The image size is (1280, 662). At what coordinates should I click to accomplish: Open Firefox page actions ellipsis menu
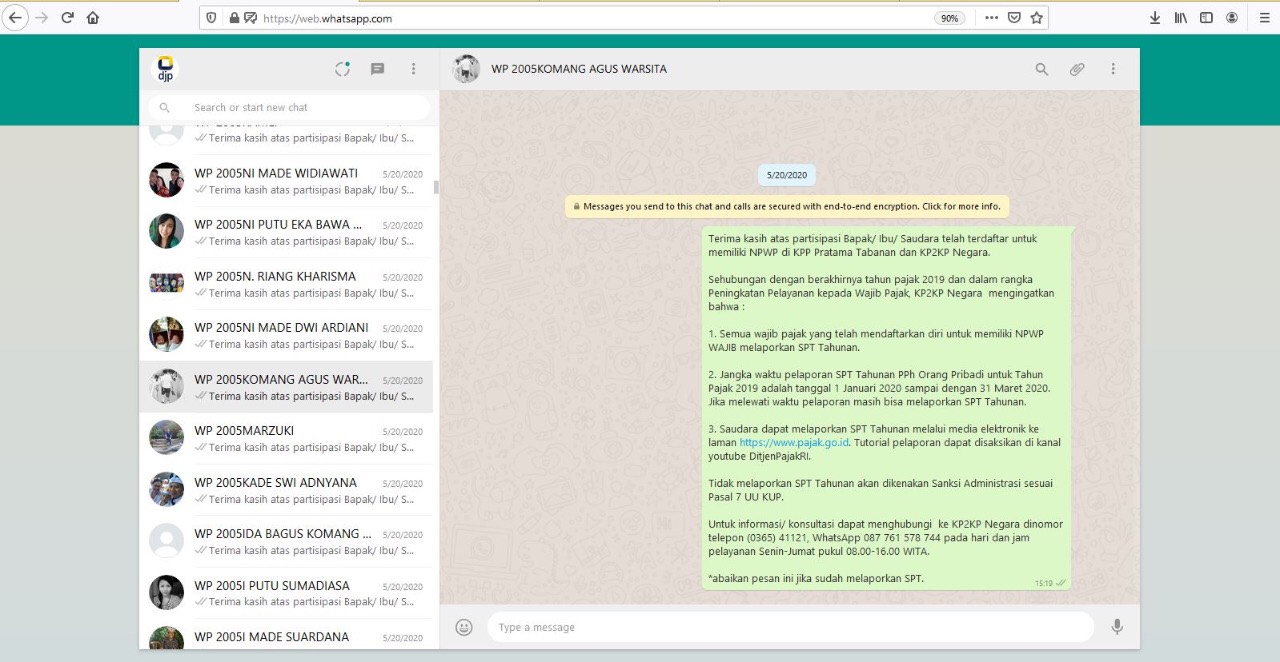point(991,18)
